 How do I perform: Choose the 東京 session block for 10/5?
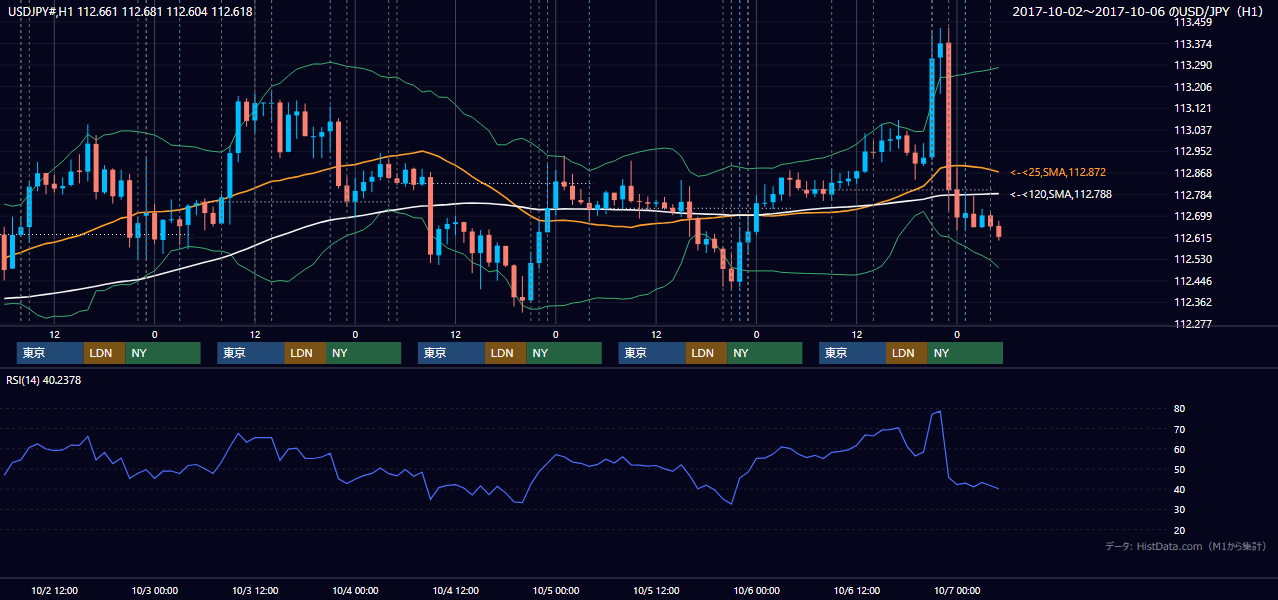[x=652, y=353]
